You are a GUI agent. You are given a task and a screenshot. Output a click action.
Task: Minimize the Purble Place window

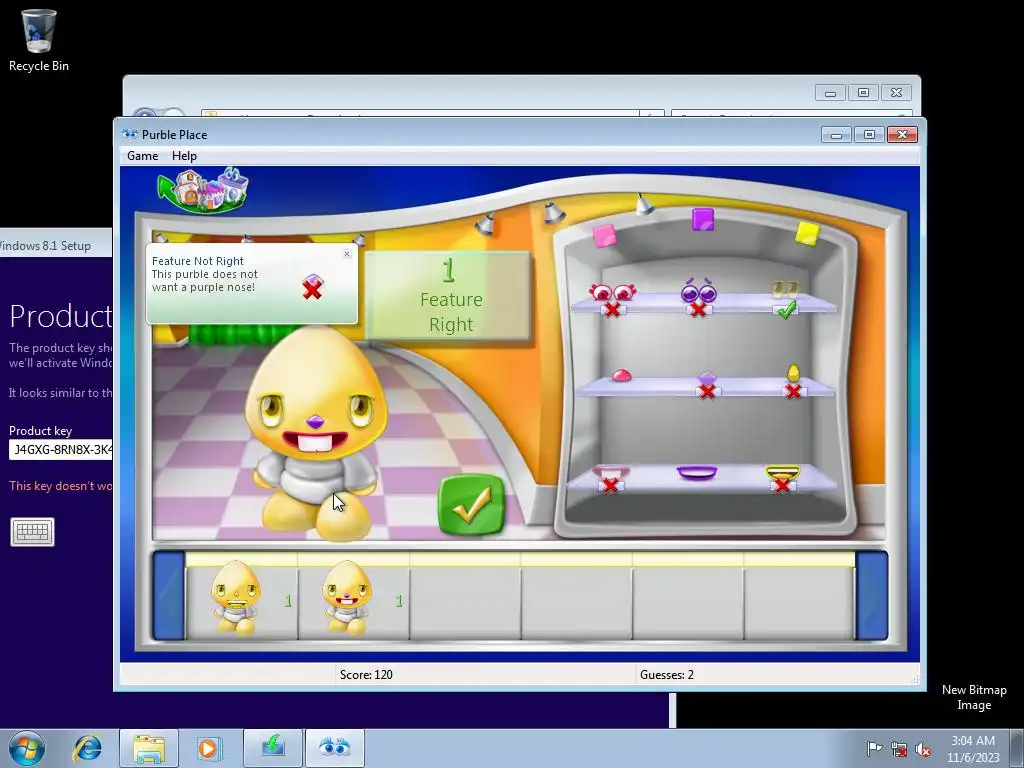click(x=836, y=135)
